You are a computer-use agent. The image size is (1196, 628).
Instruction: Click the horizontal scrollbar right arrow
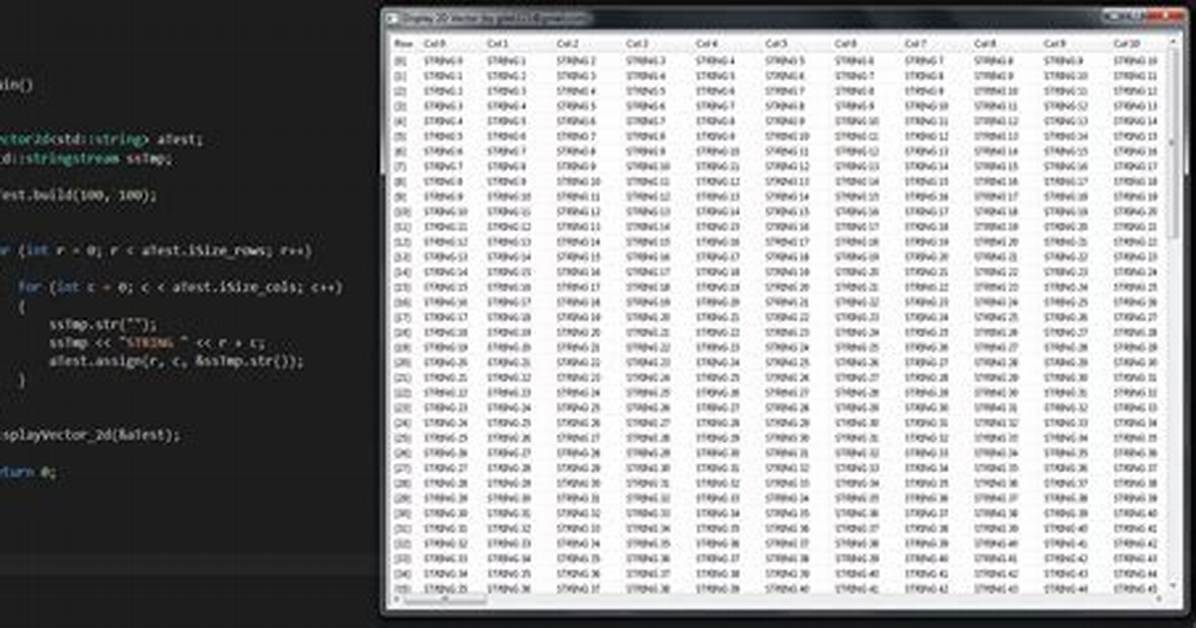[x=1160, y=601]
